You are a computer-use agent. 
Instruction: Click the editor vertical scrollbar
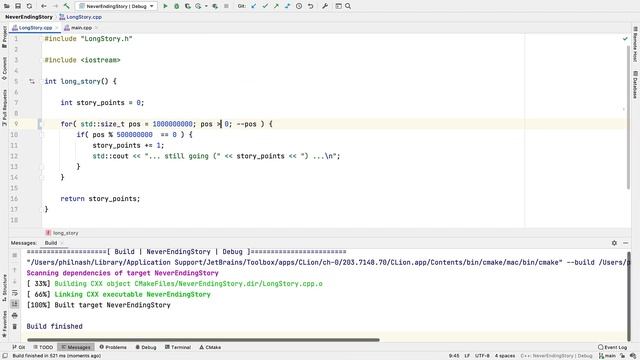(x=628, y=117)
